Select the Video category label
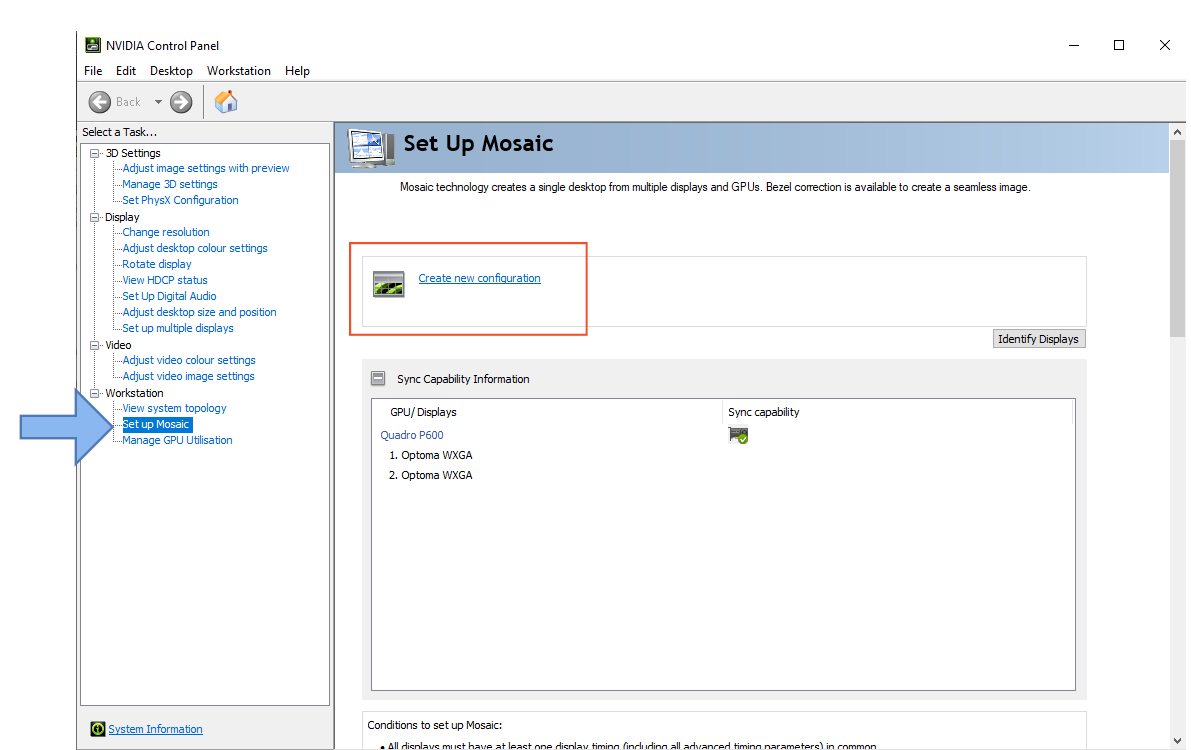 [118, 345]
